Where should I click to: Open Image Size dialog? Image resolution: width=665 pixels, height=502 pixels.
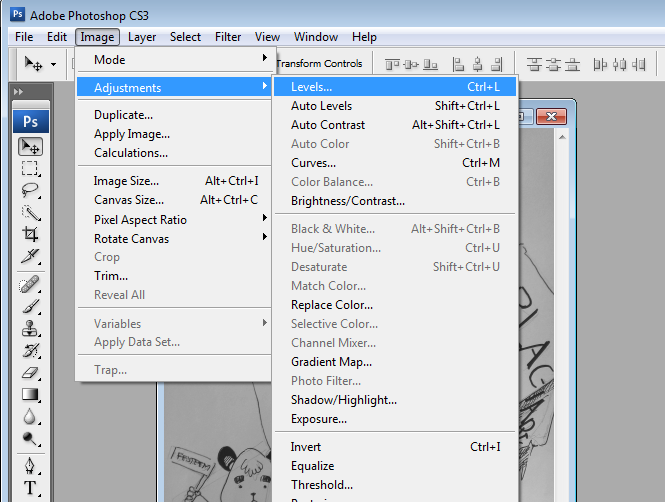[174, 181]
